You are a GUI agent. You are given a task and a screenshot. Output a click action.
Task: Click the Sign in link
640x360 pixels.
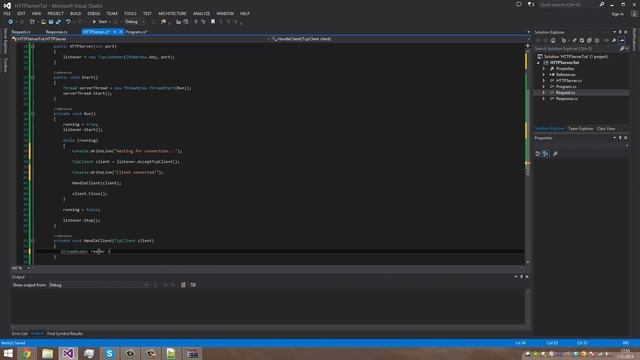(618, 14)
